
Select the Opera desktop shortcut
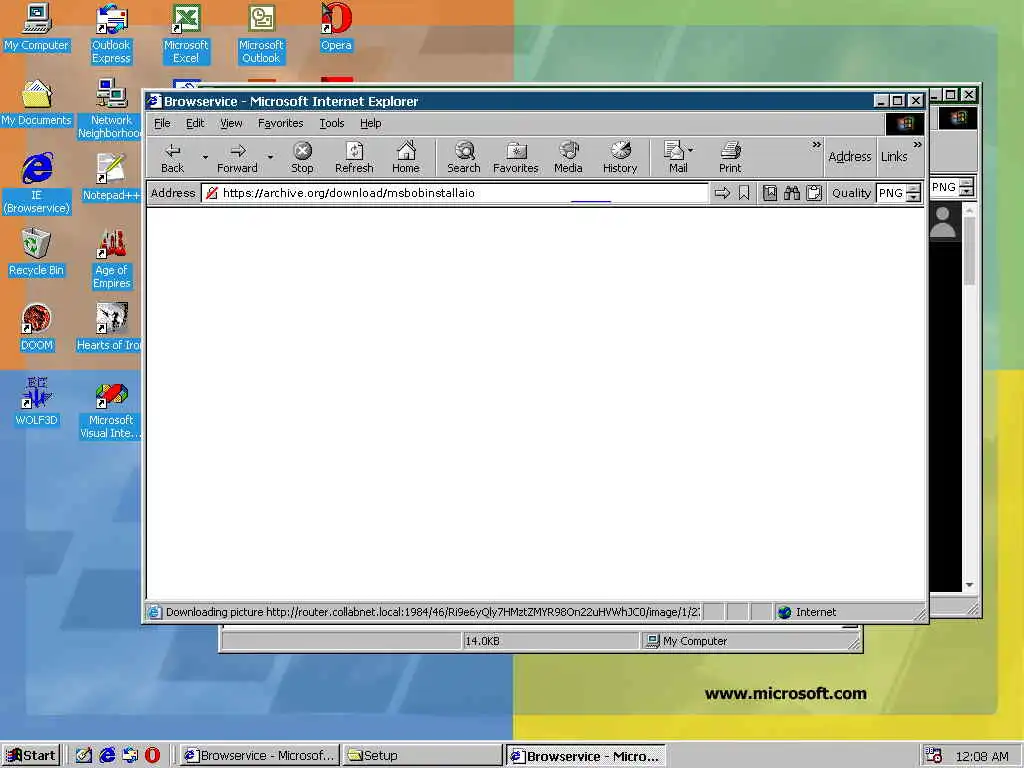tap(336, 27)
